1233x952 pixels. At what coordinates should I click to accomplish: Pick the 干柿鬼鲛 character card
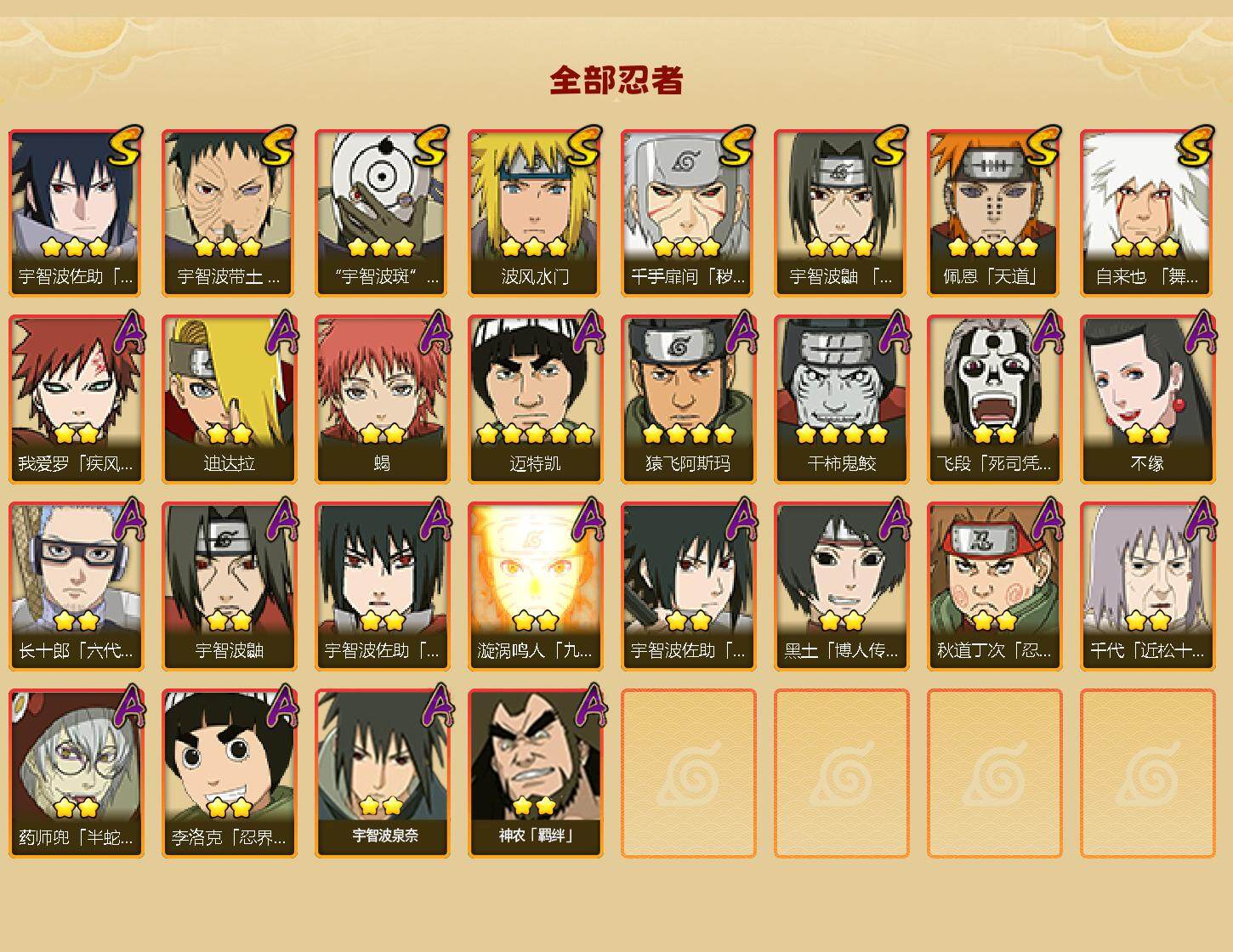[x=841, y=399]
